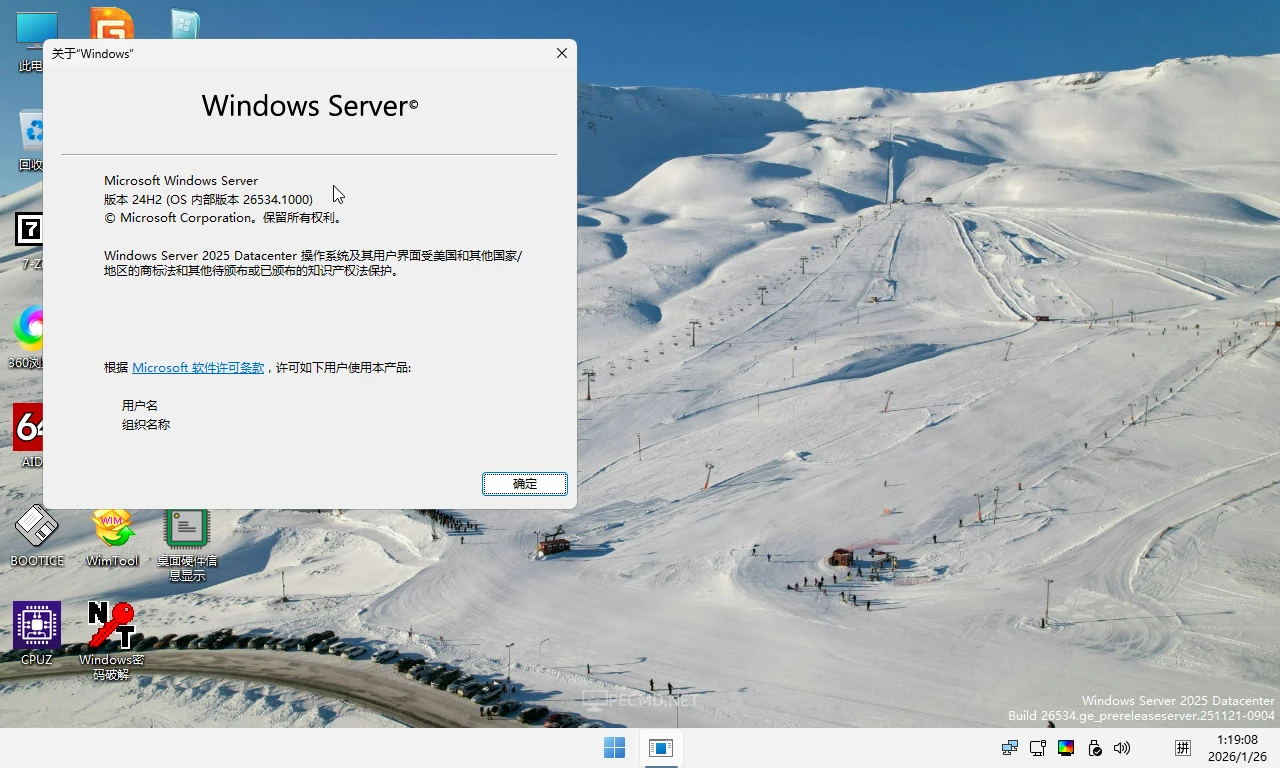Click the display color profile tray icon
The image size is (1280, 768).
pos(1066,748)
